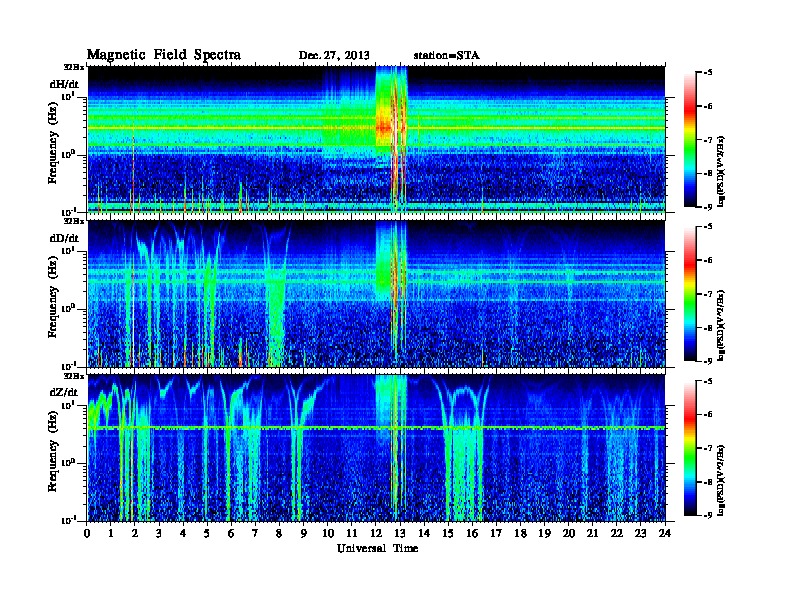This screenshot has width=792, height=612.
Task: Click hour tick label "19" on time axis
Action: point(544,533)
